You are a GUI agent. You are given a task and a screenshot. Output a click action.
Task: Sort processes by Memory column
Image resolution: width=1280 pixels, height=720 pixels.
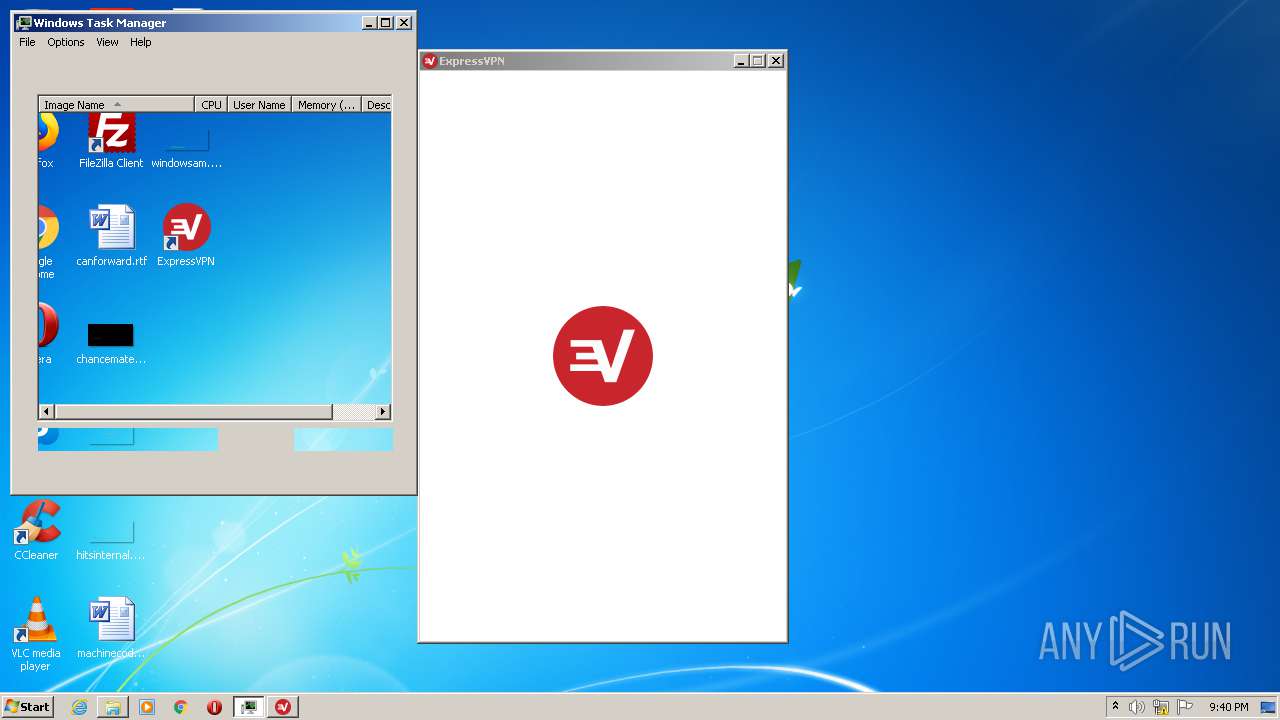pyautogui.click(x=326, y=104)
